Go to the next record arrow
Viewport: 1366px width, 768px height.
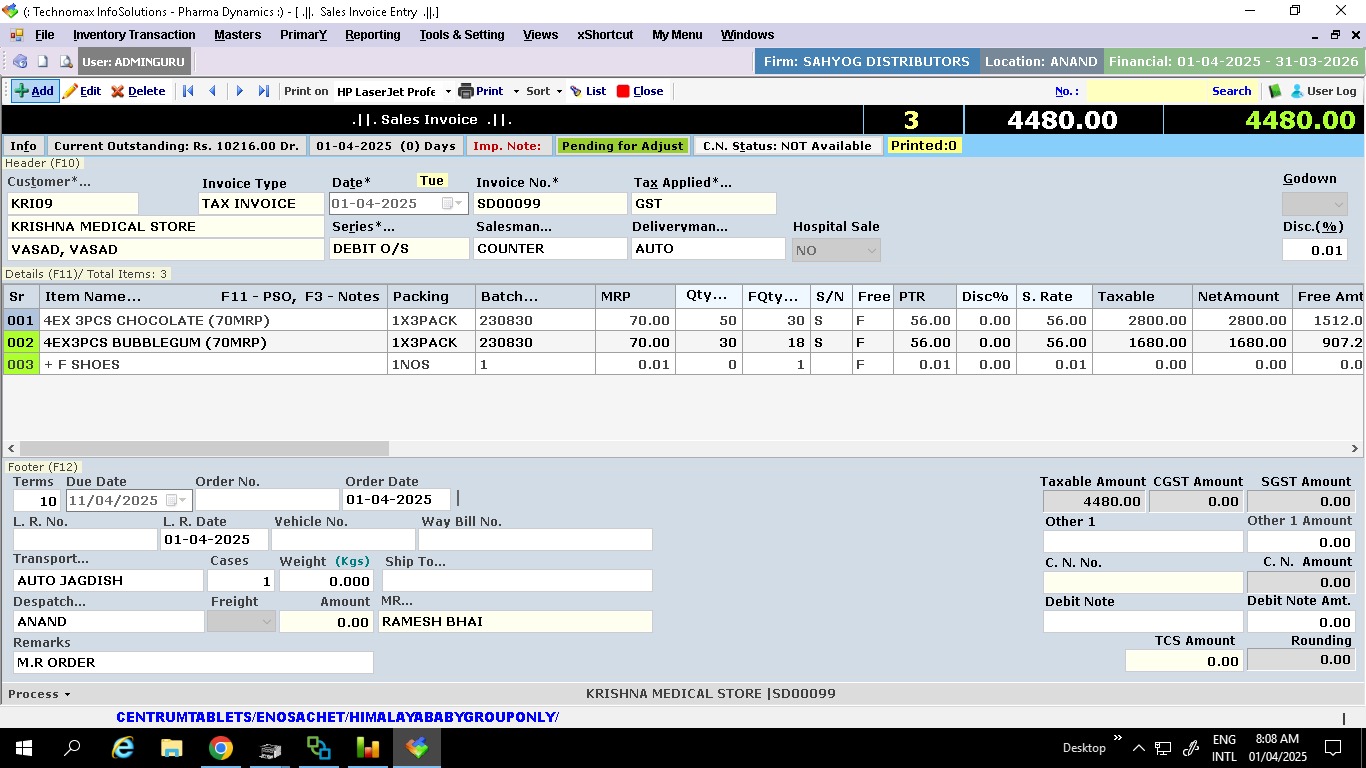click(239, 91)
